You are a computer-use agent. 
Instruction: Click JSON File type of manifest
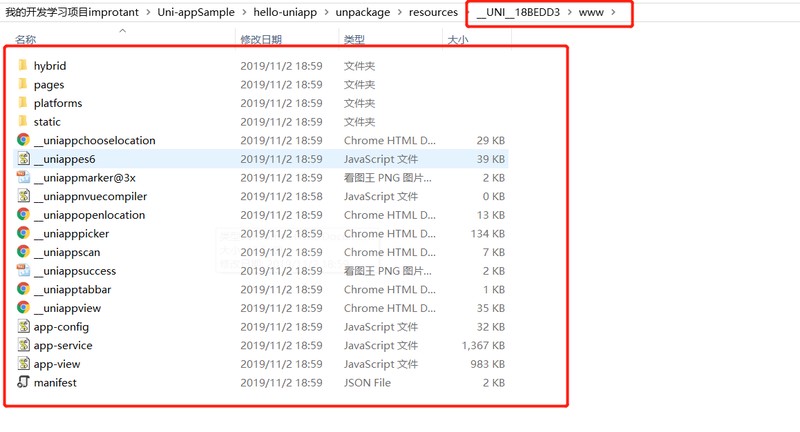click(x=367, y=383)
